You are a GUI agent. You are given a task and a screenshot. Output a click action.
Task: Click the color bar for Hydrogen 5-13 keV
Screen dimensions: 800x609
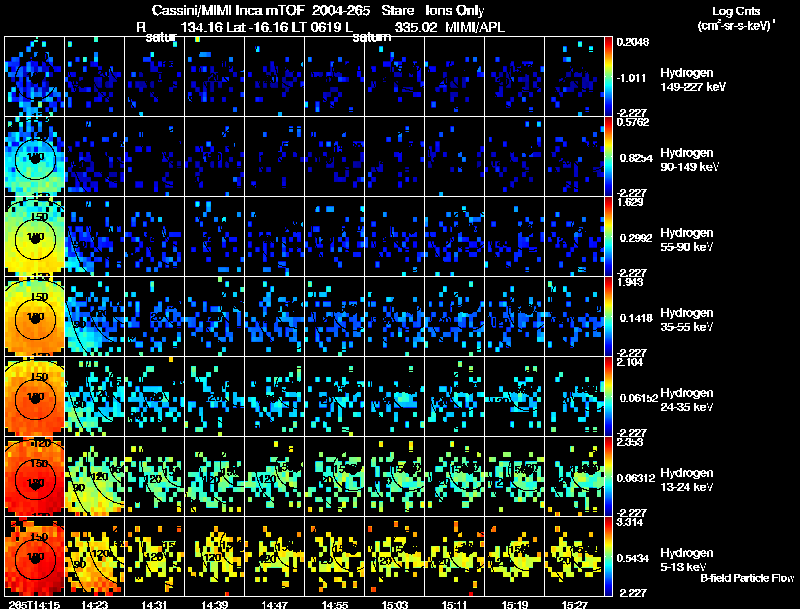pyautogui.click(x=608, y=557)
